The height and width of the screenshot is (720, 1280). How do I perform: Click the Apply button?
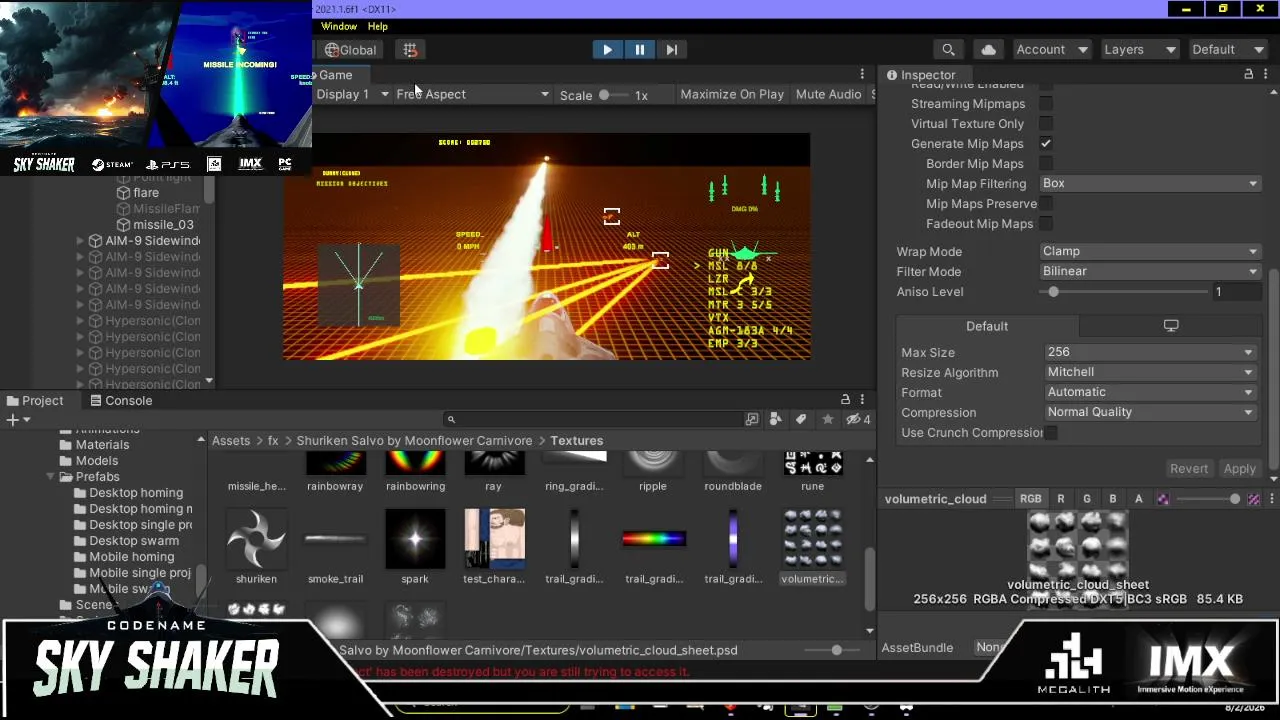[x=1240, y=469]
